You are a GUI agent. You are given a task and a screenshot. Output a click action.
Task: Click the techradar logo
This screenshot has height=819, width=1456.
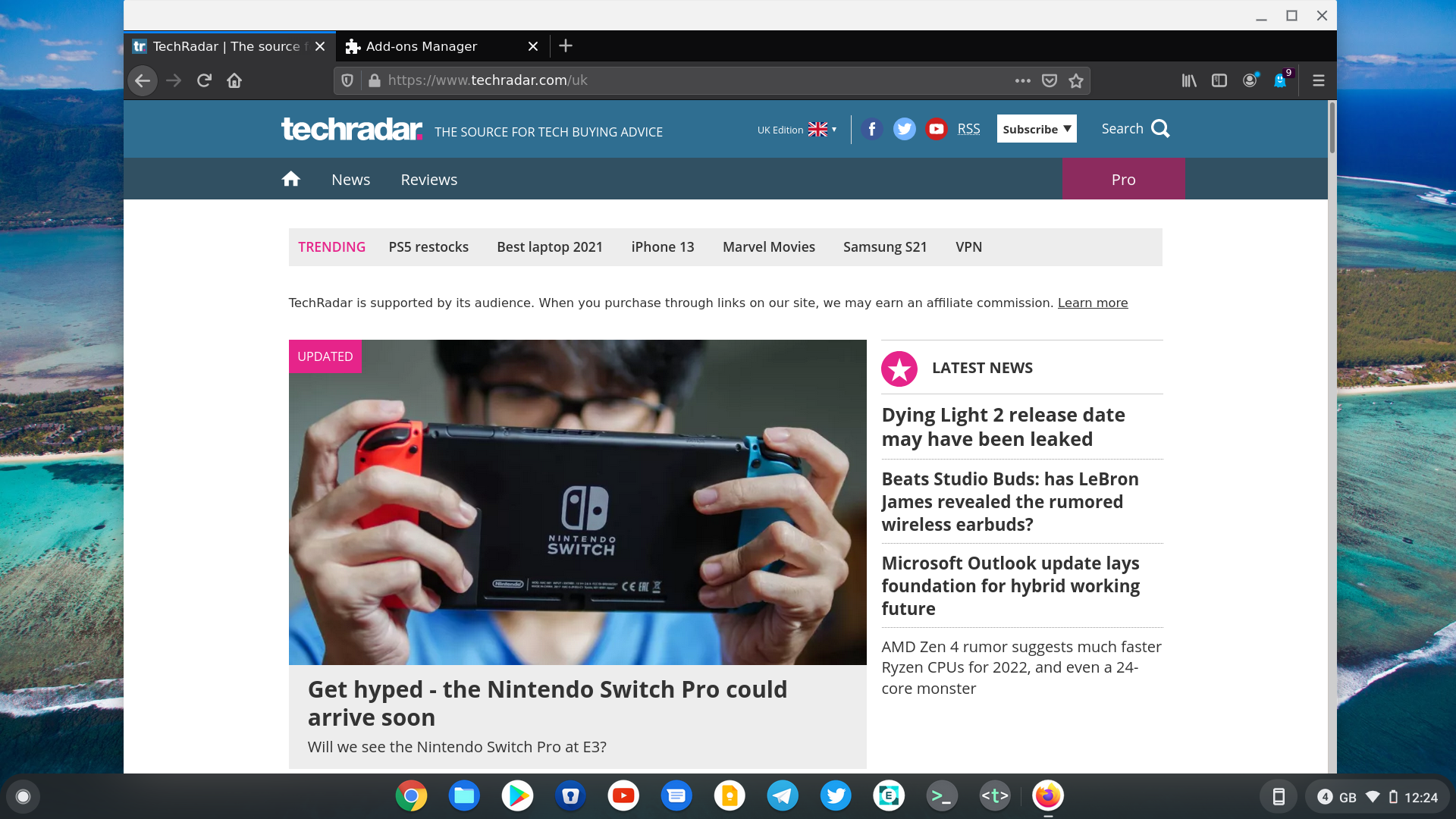352,129
